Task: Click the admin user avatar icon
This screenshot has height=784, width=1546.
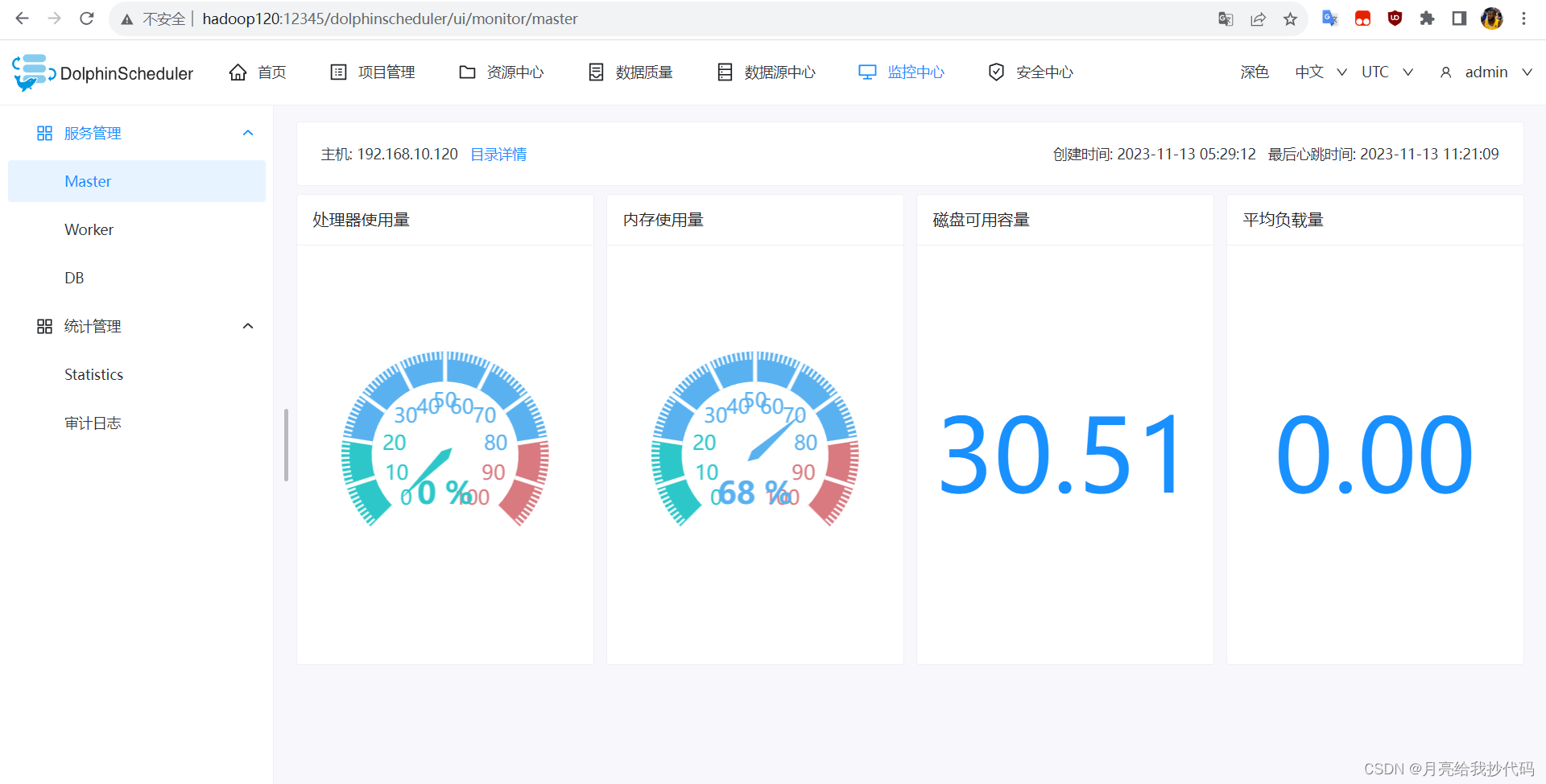Action: pos(1446,72)
